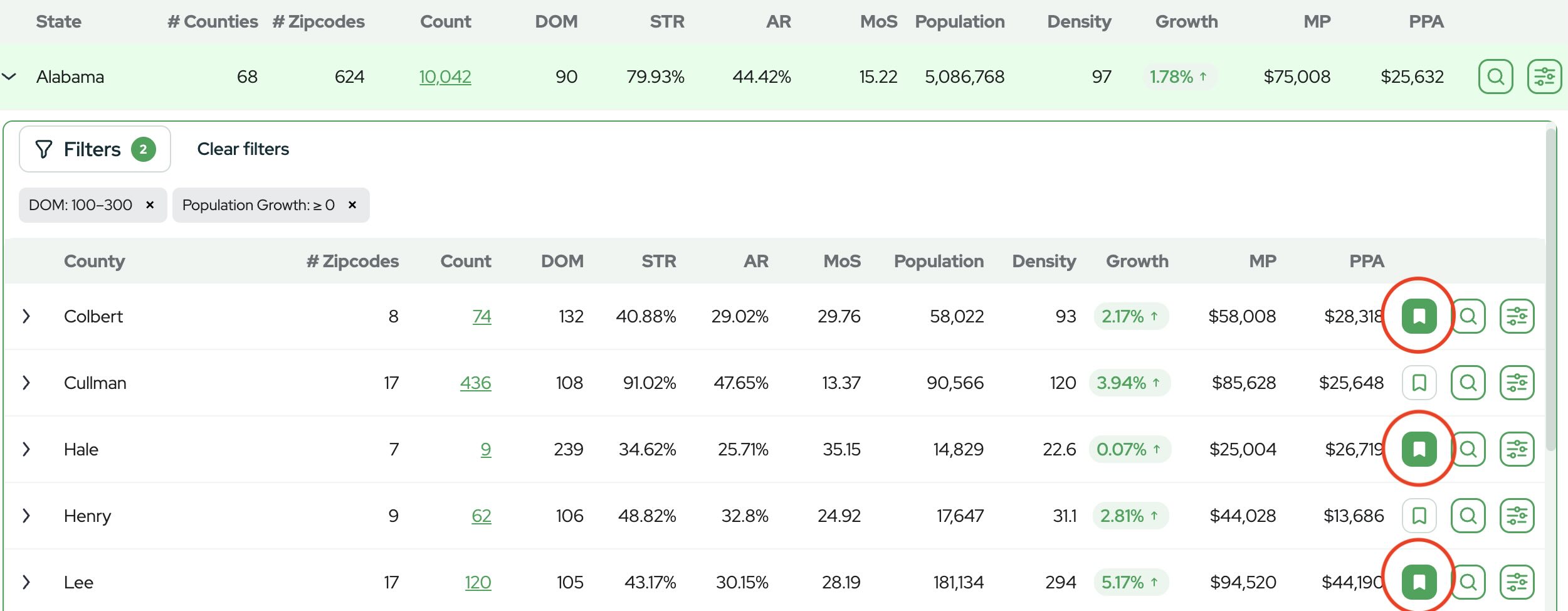Remove the DOM: 100–300 filter chip
This screenshot has width=1568, height=611.
150,205
